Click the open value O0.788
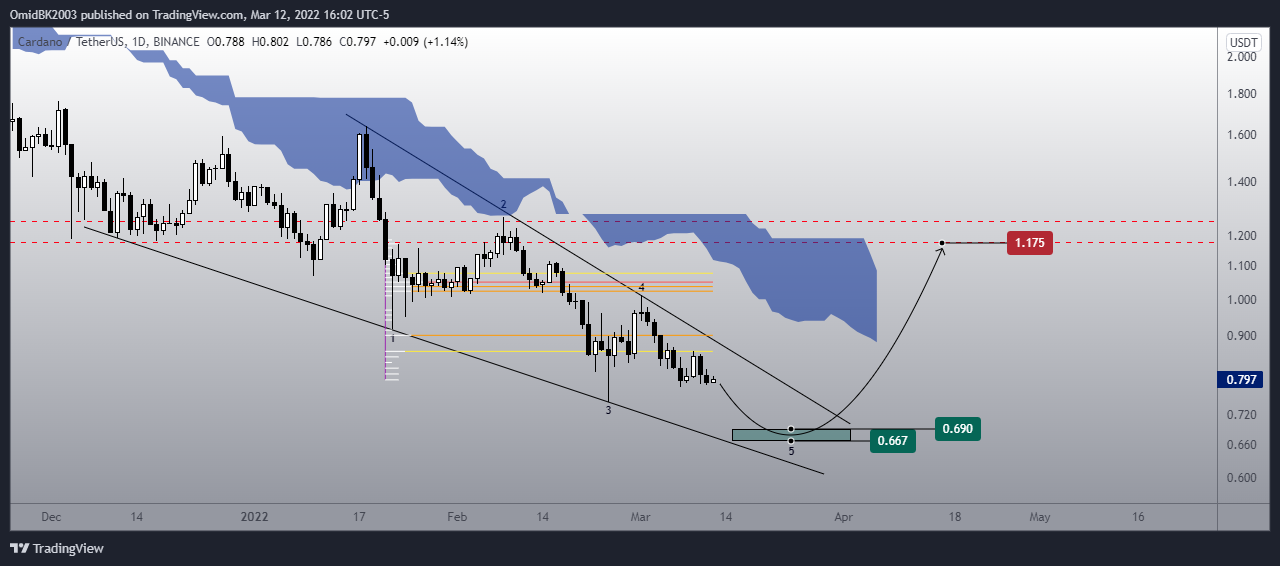Image resolution: width=1280 pixels, height=566 pixels. (228, 42)
